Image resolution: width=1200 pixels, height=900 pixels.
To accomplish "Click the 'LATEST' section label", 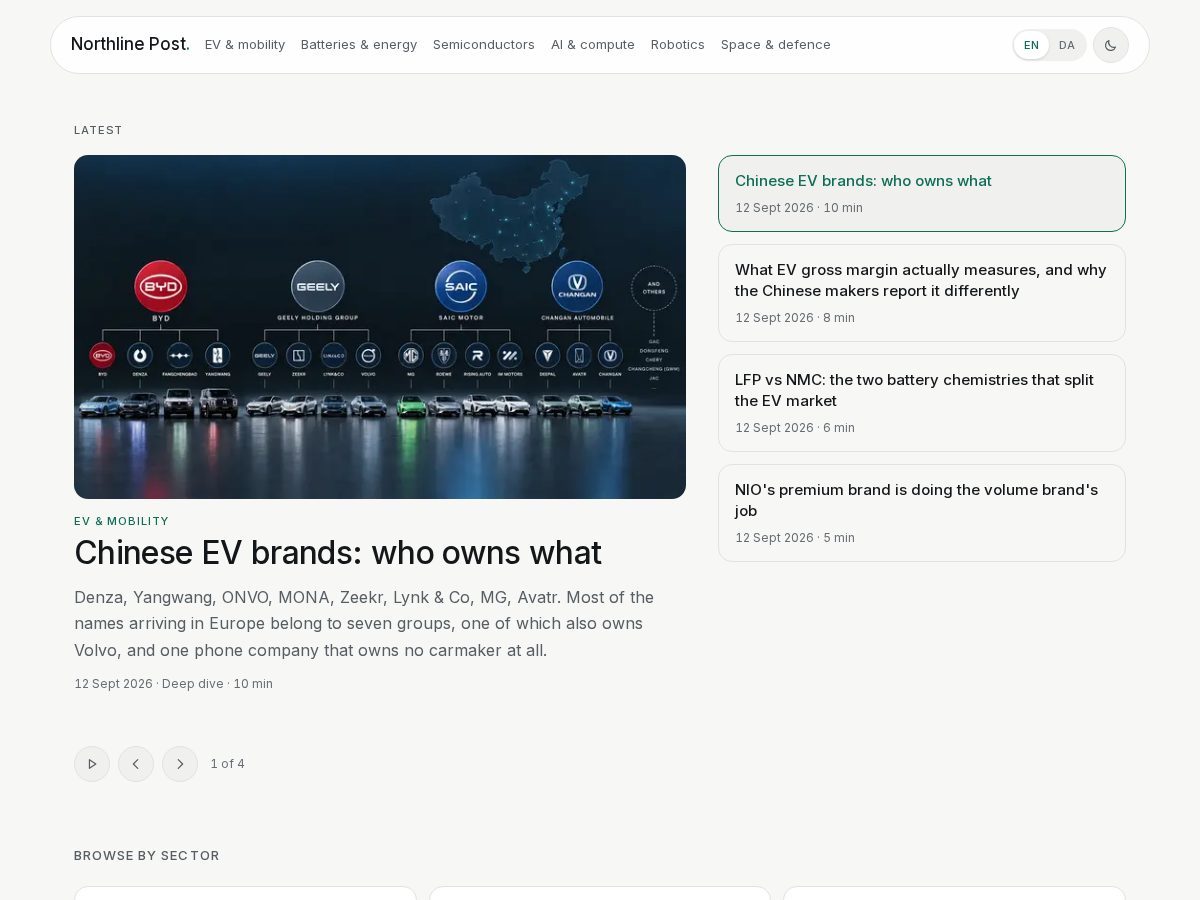I will click(x=98, y=130).
